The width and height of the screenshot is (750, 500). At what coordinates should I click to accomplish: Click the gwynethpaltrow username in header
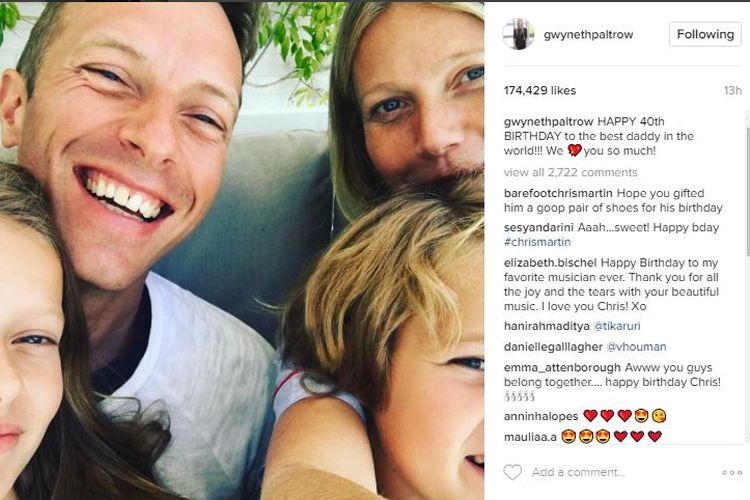588,34
